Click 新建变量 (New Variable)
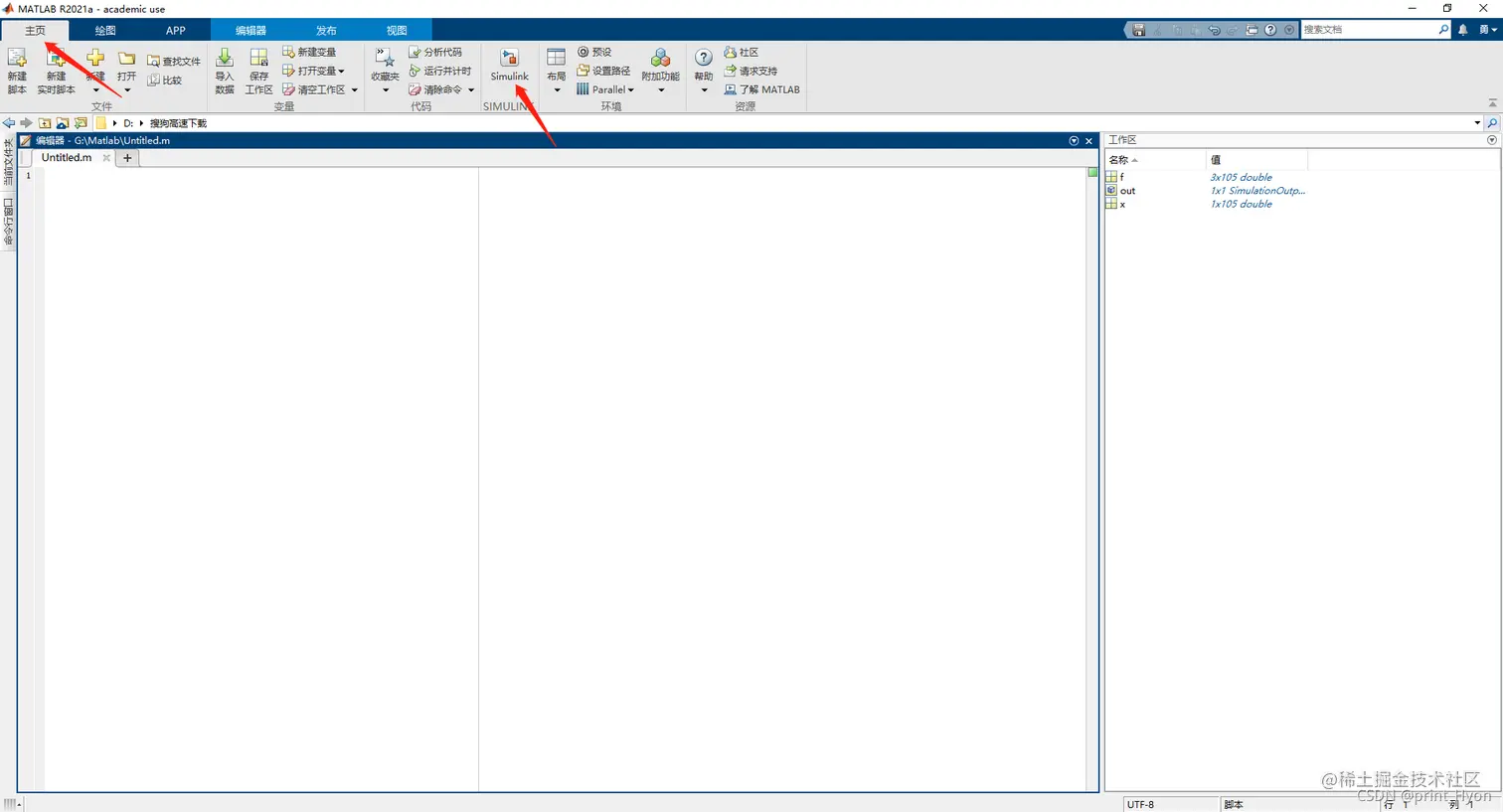This screenshot has width=1503, height=812. 309,52
